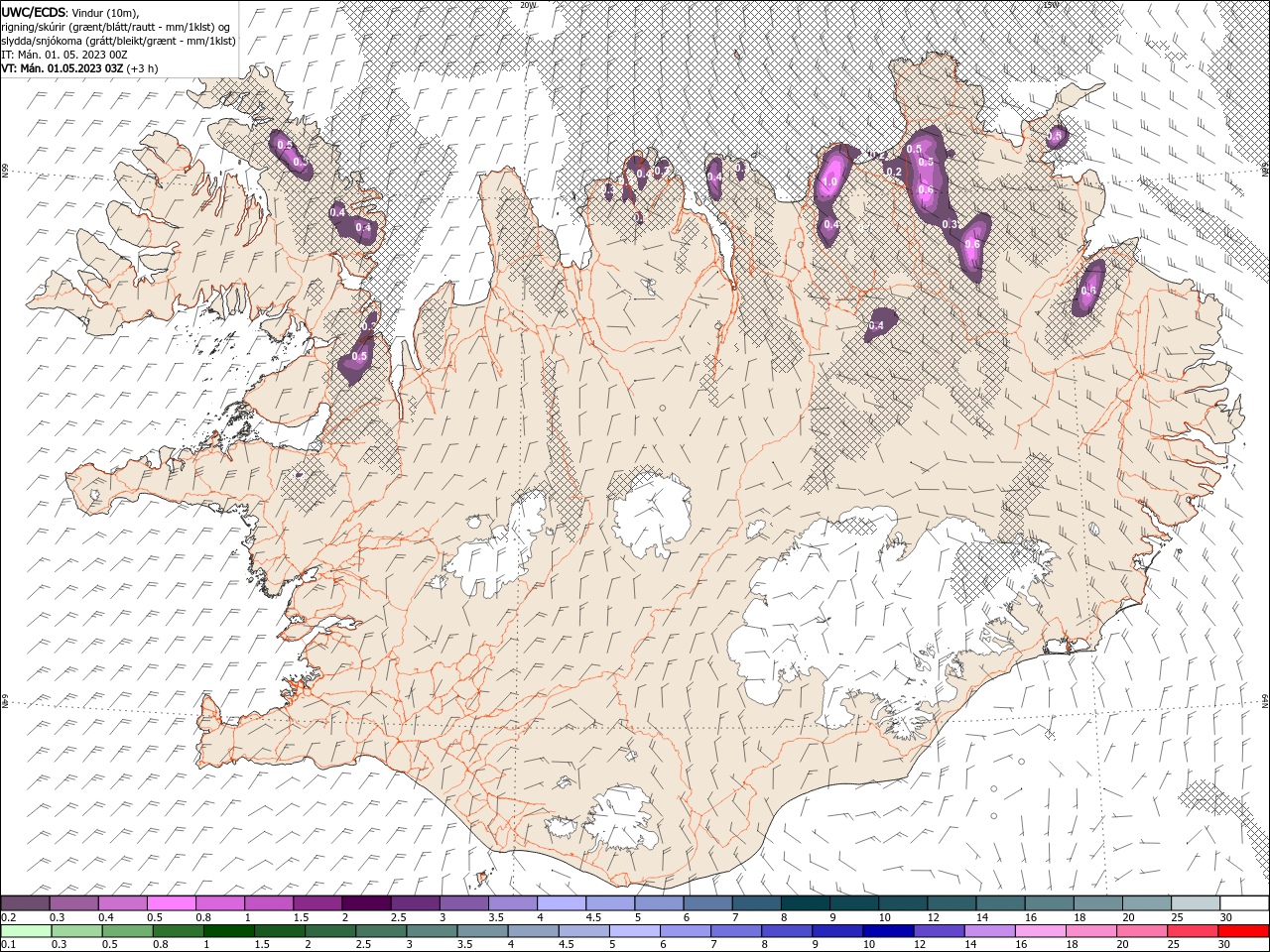
Task: Click the initial time 'IT: Mán. 01. 05. 2023 00Z'
Action: pos(63,55)
